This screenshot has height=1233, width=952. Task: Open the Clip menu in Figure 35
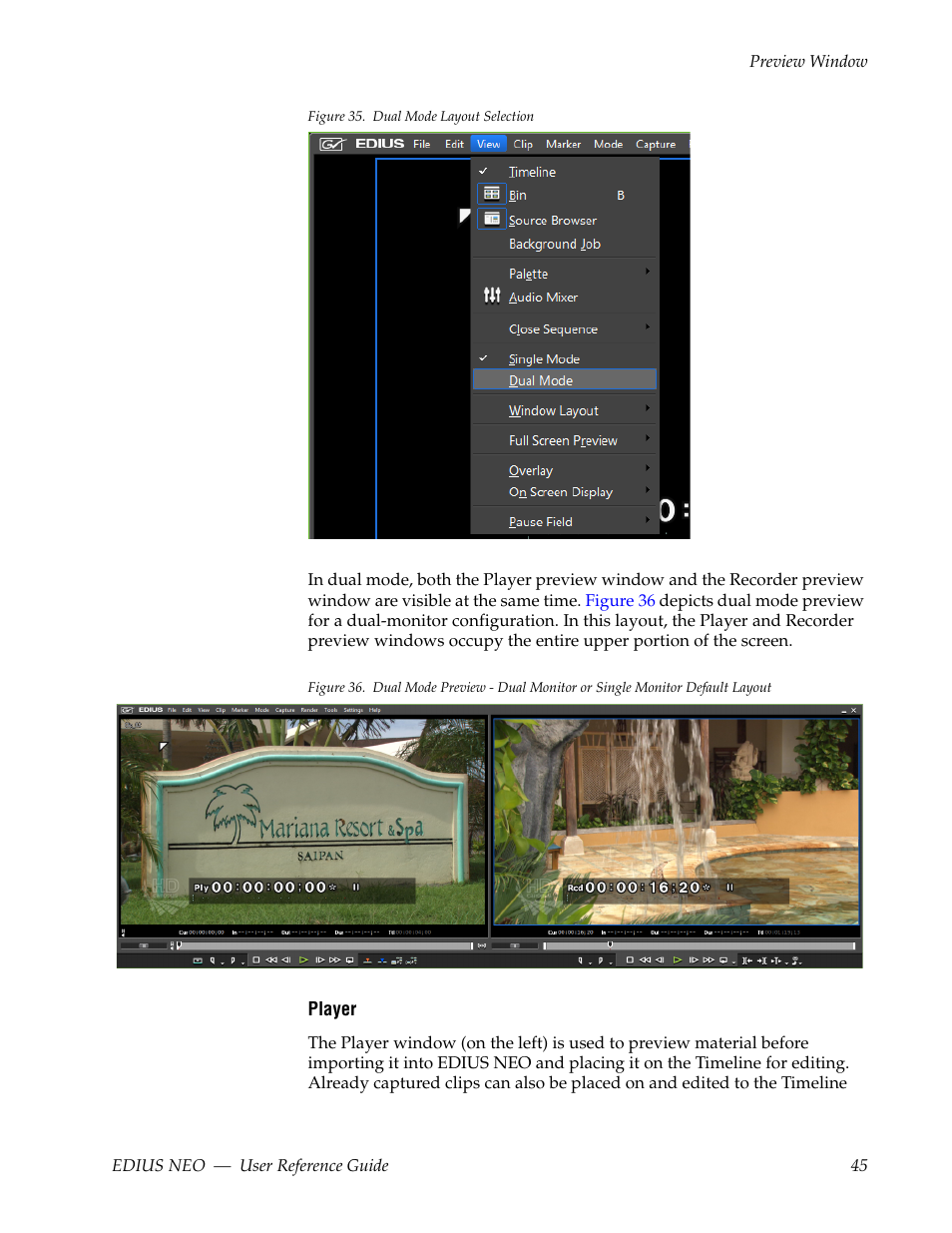coord(523,144)
